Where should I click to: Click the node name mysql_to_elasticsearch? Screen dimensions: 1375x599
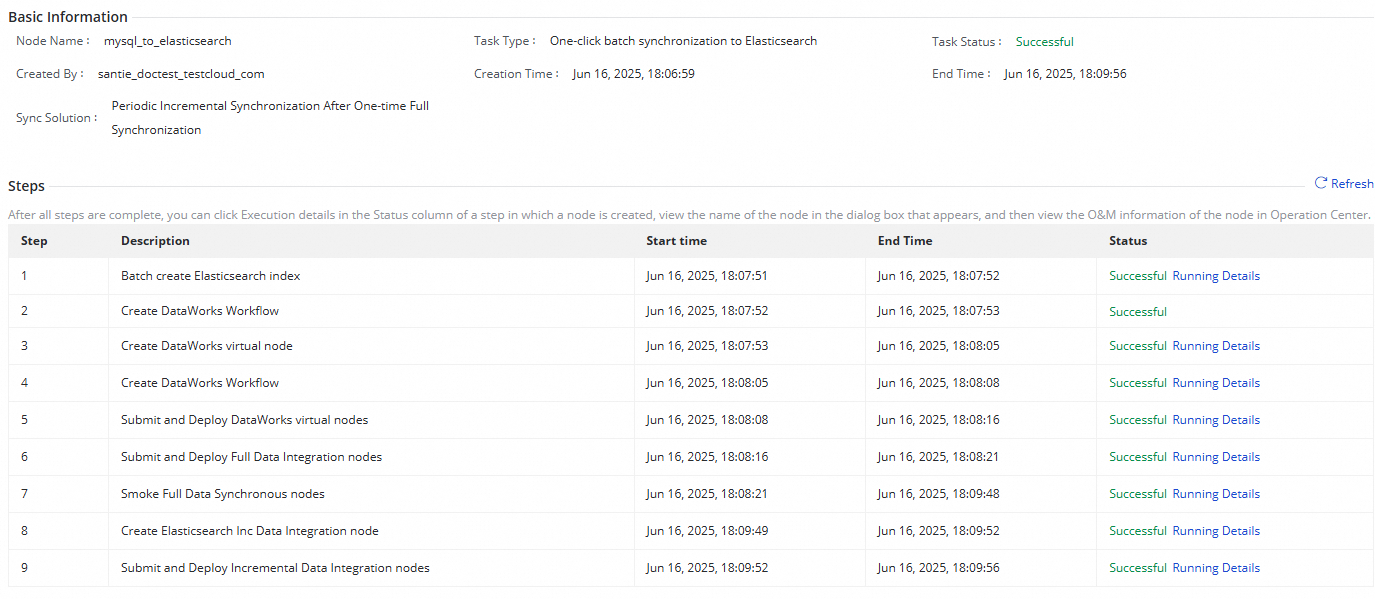[168, 42]
